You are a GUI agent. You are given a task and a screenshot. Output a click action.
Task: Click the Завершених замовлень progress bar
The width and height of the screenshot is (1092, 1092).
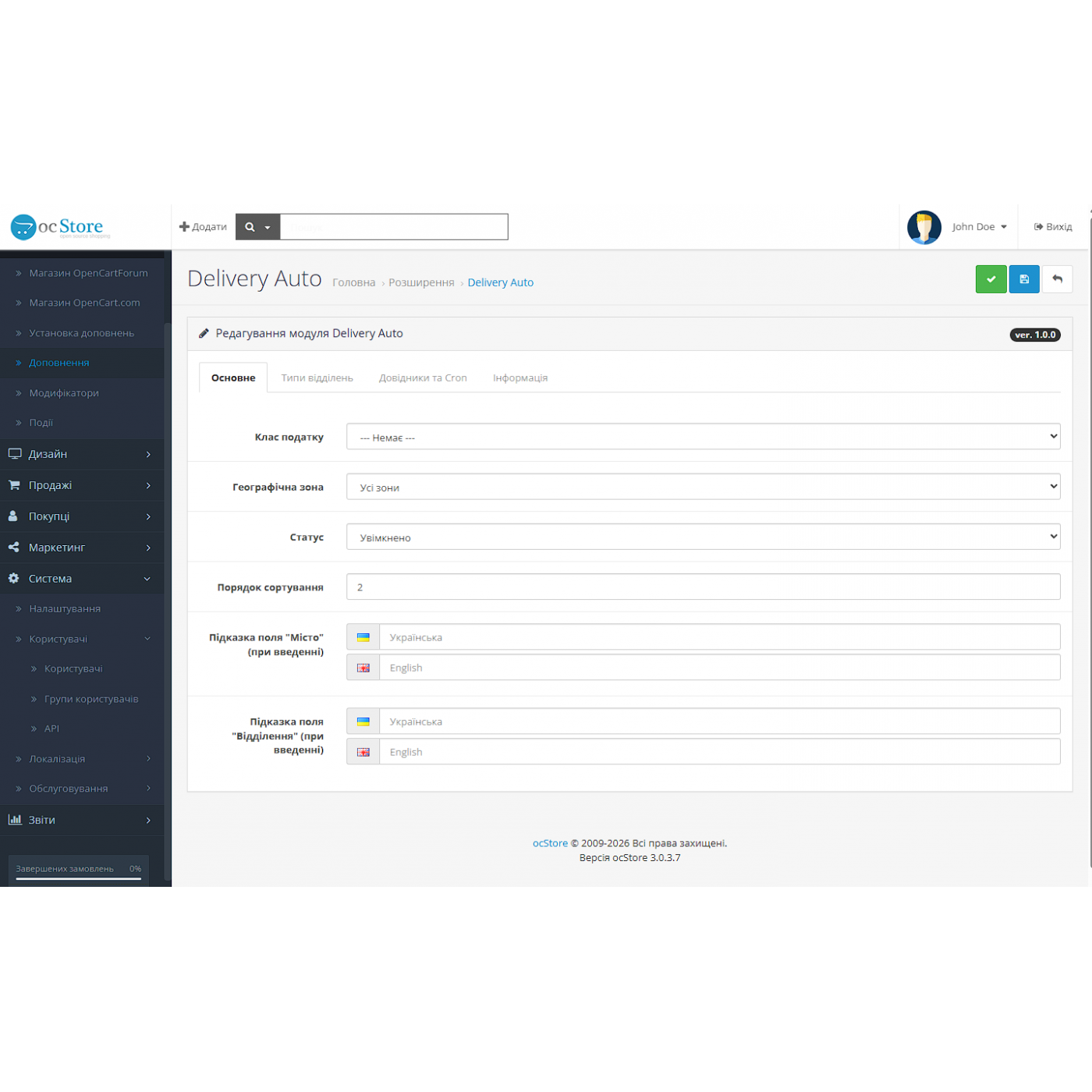78,878
